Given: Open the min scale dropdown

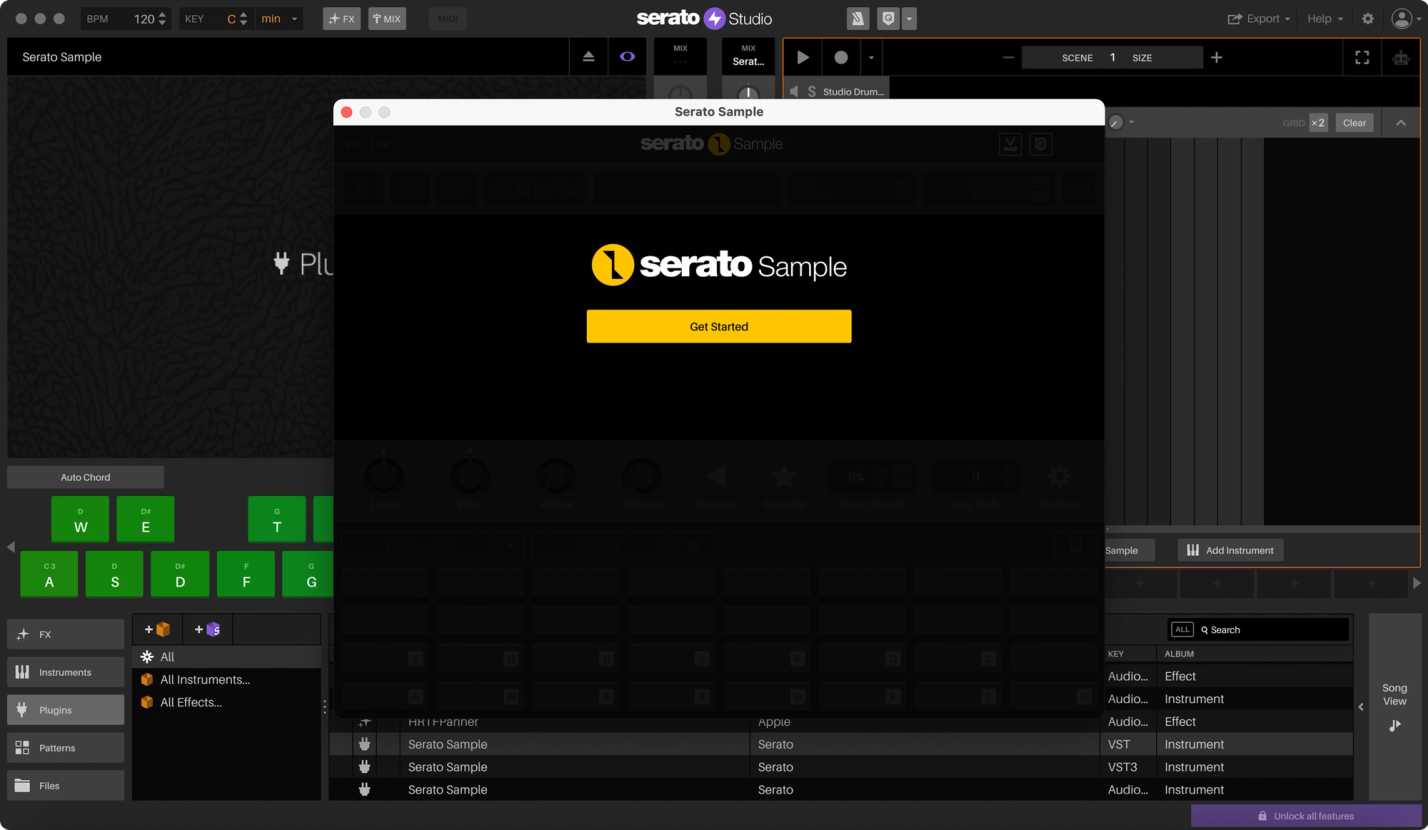Looking at the screenshot, I should point(278,18).
